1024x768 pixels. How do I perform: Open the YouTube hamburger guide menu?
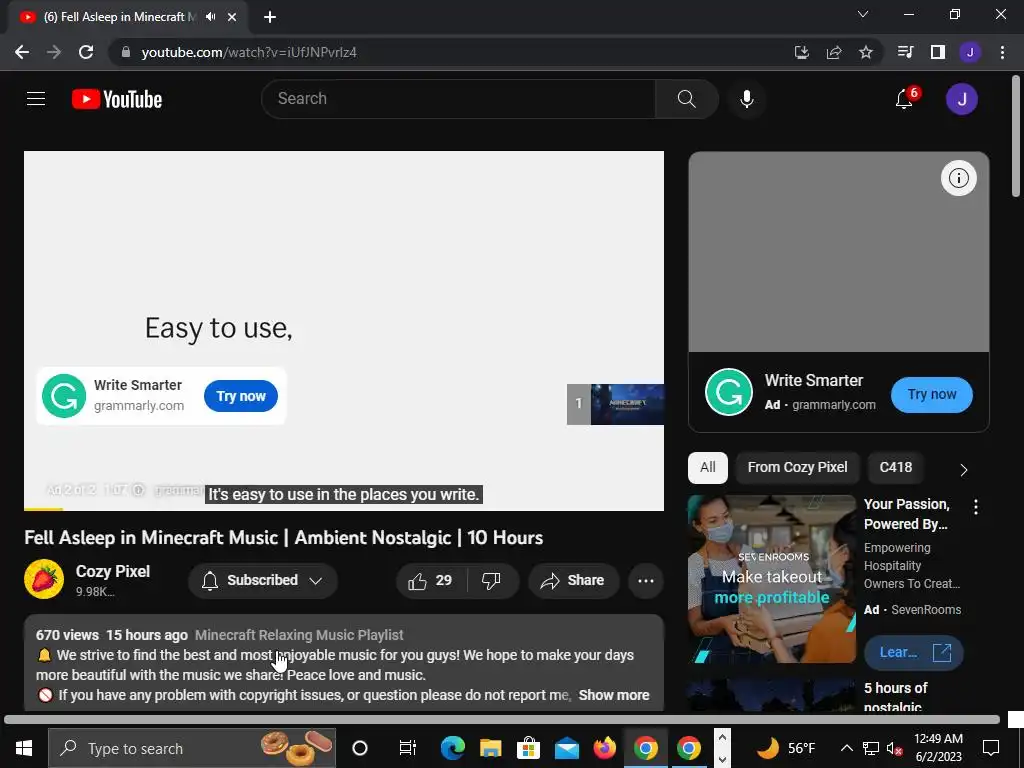[36, 99]
